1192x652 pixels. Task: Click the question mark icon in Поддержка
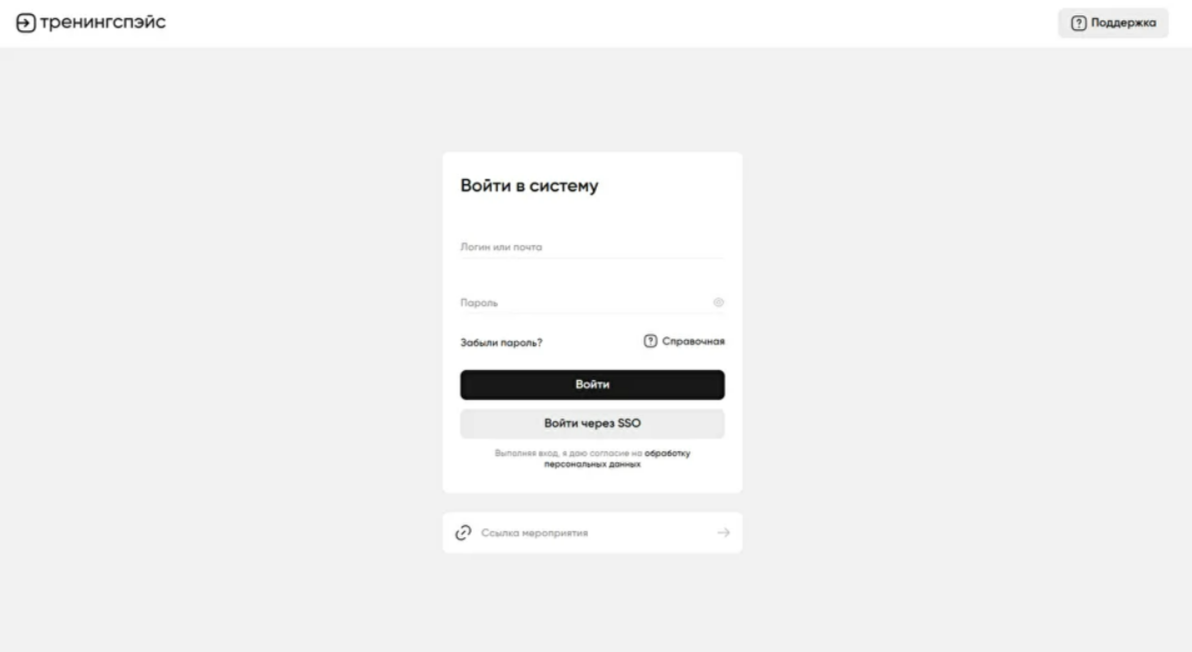click(1078, 23)
